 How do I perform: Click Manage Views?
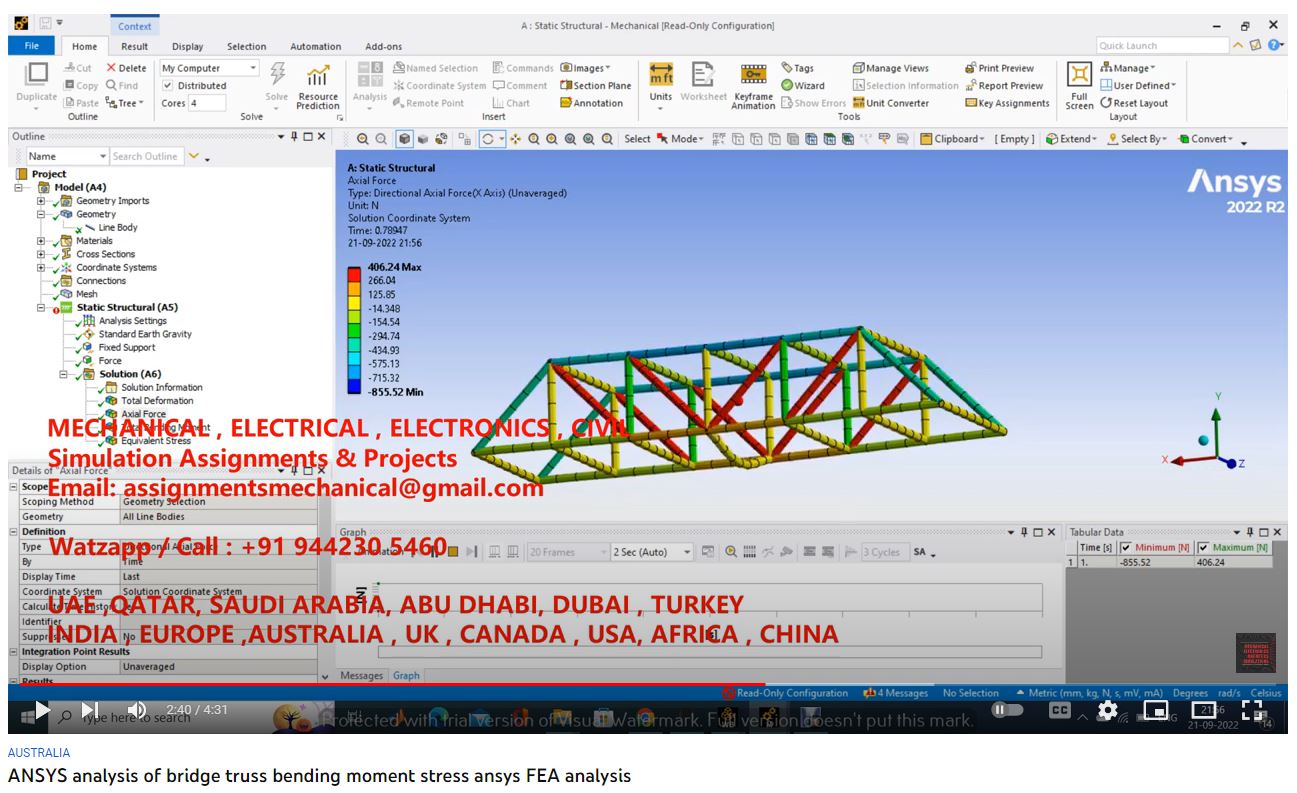891,68
